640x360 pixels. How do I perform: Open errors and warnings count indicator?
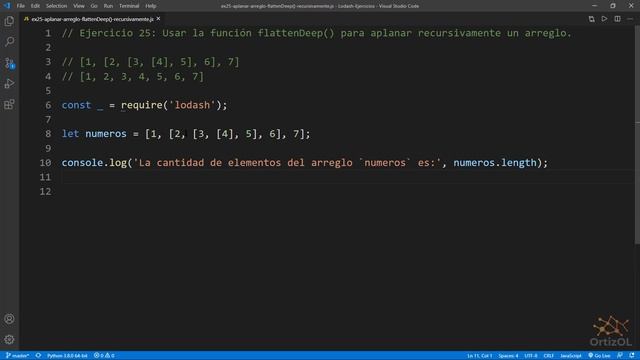[x=104, y=356]
